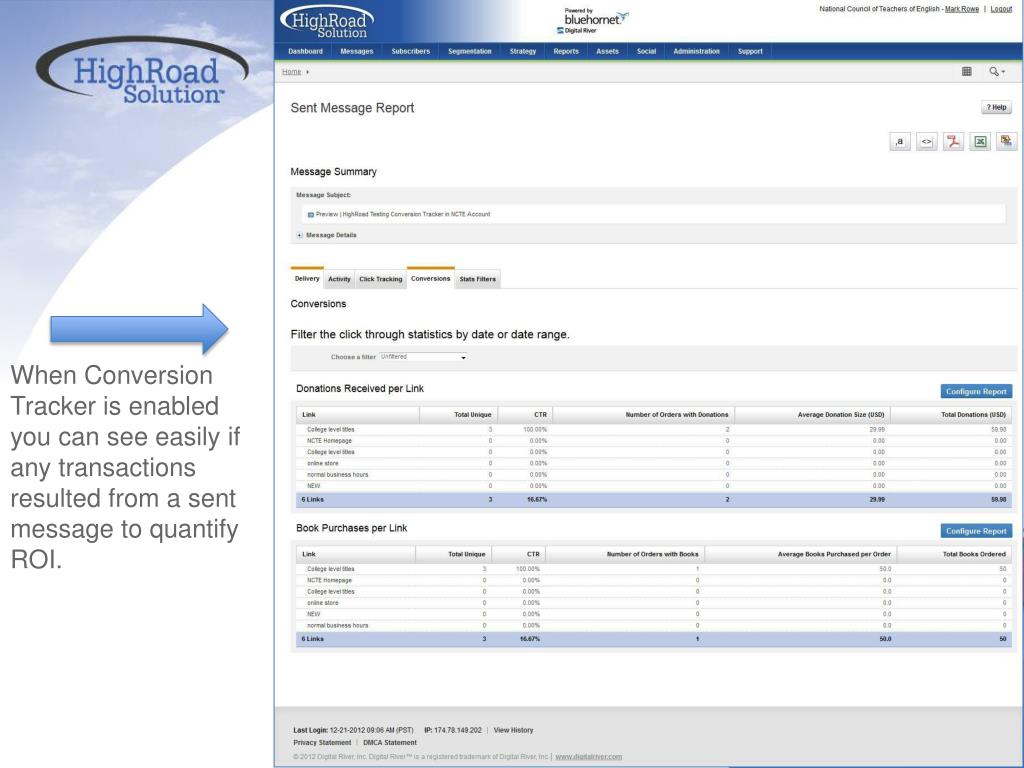This screenshot has width=1024, height=768.
Task: Click Configure Report for Donations Received
Action: (976, 391)
